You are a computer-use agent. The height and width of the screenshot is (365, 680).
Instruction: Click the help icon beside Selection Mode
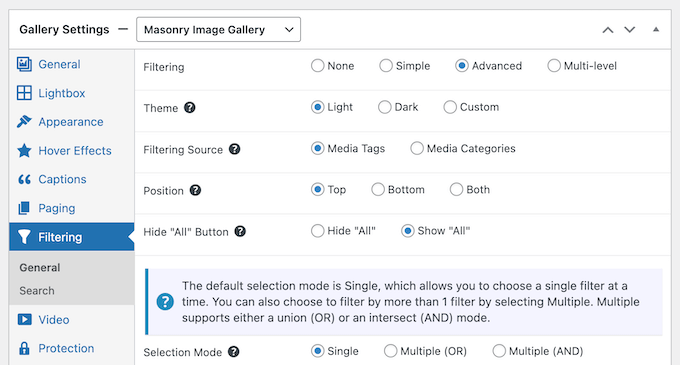(x=234, y=352)
